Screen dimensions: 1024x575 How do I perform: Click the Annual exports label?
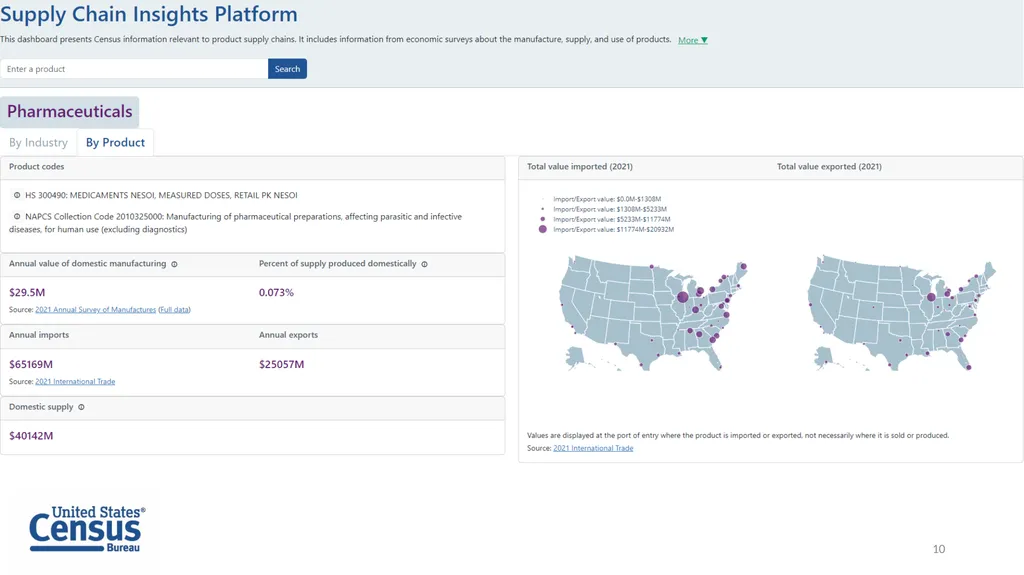(288, 335)
